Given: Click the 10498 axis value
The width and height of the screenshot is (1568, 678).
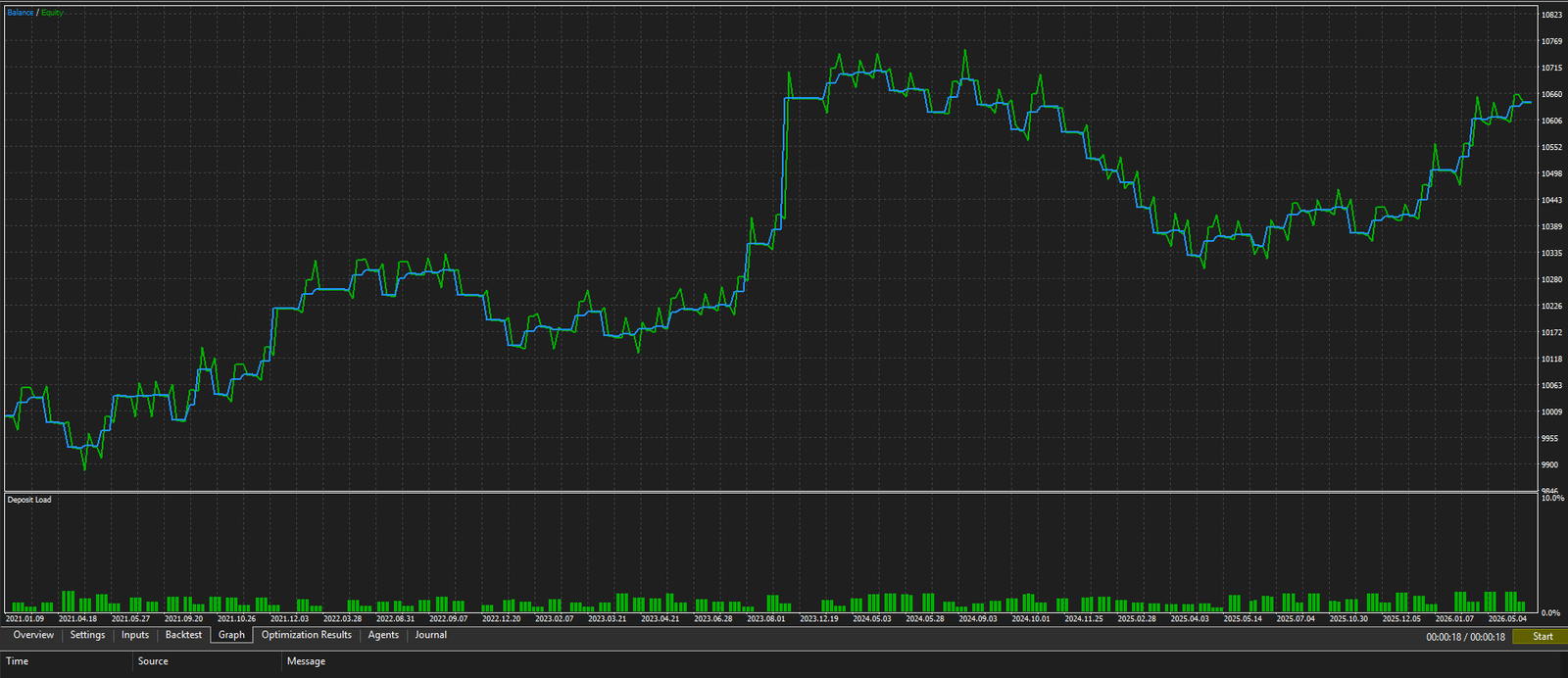Looking at the screenshot, I should [x=1552, y=173].
